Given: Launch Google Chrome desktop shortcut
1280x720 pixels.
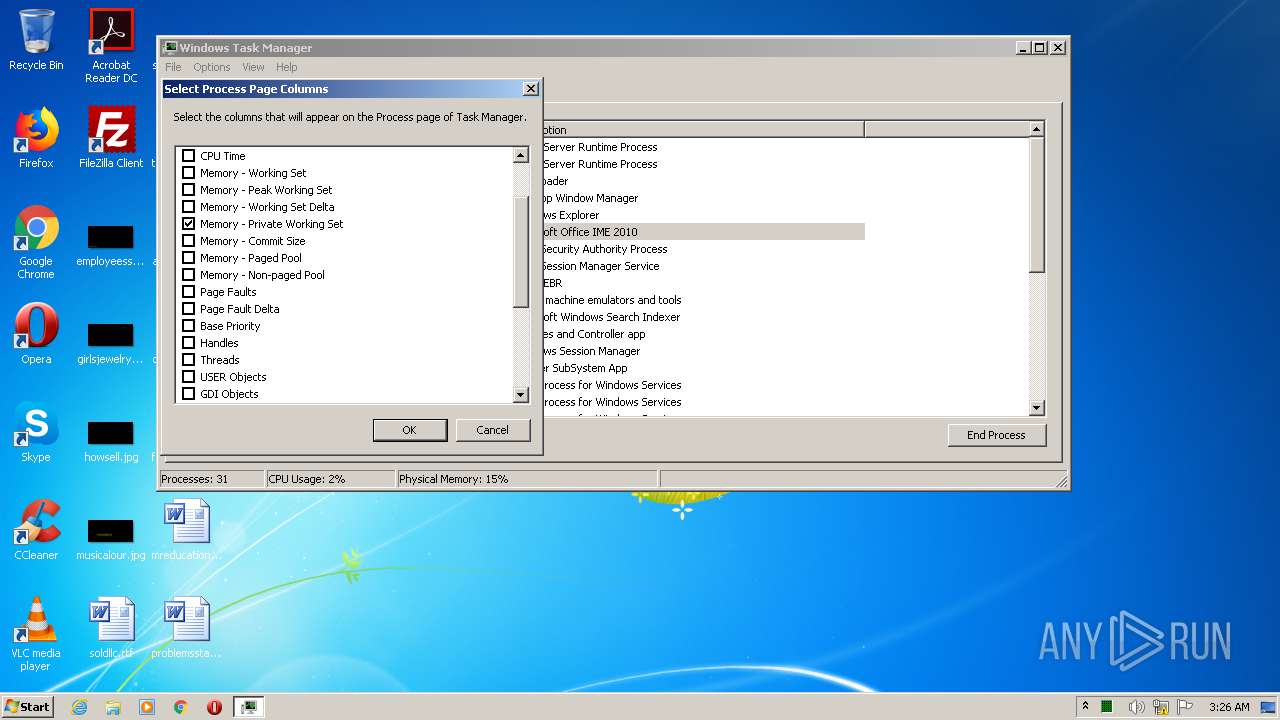Looking at the screenshot, I should [36, 242].
